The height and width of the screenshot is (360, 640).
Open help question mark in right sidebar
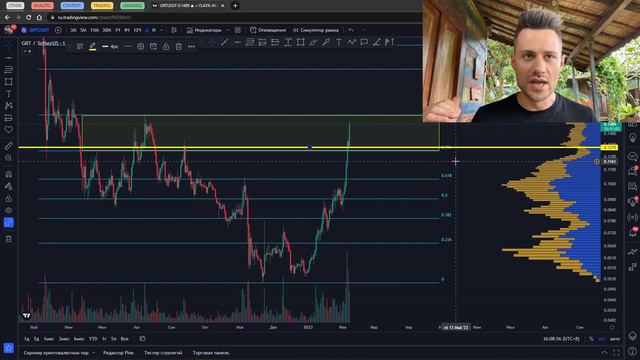tap(633, 351)
